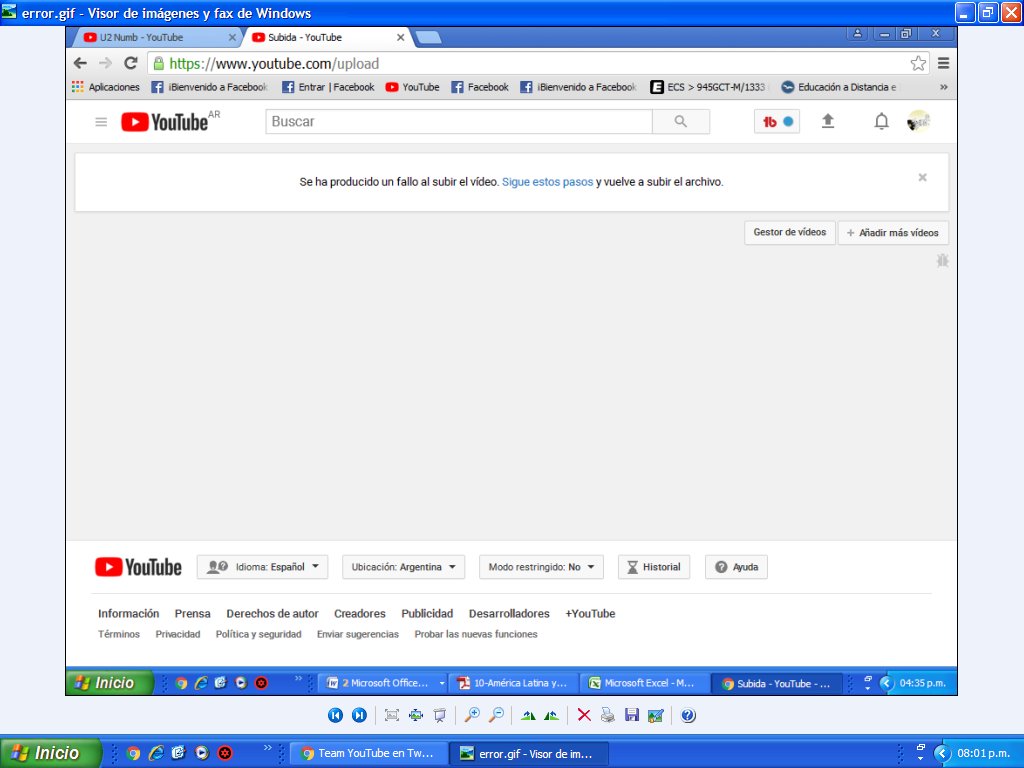The width and height of the screenshot is (1024, 768).
Task: Click the Añadir más vídeos button
Action: (893, 232)
